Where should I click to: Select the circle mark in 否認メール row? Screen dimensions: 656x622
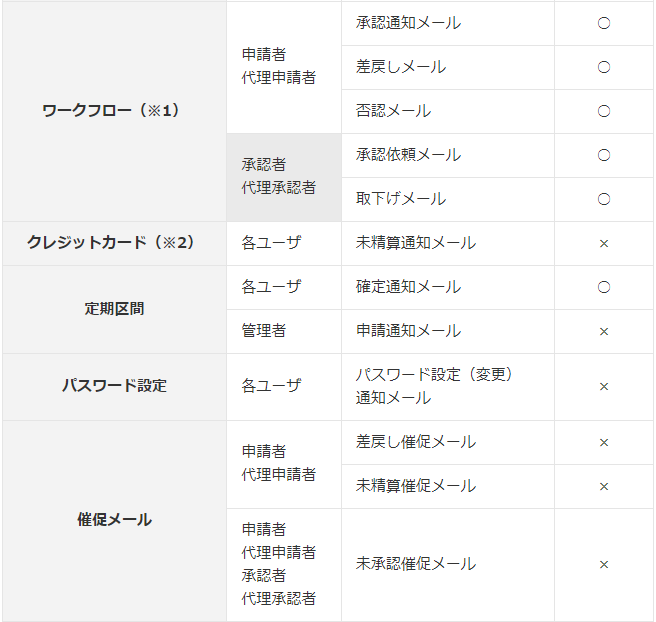(604, 111)
